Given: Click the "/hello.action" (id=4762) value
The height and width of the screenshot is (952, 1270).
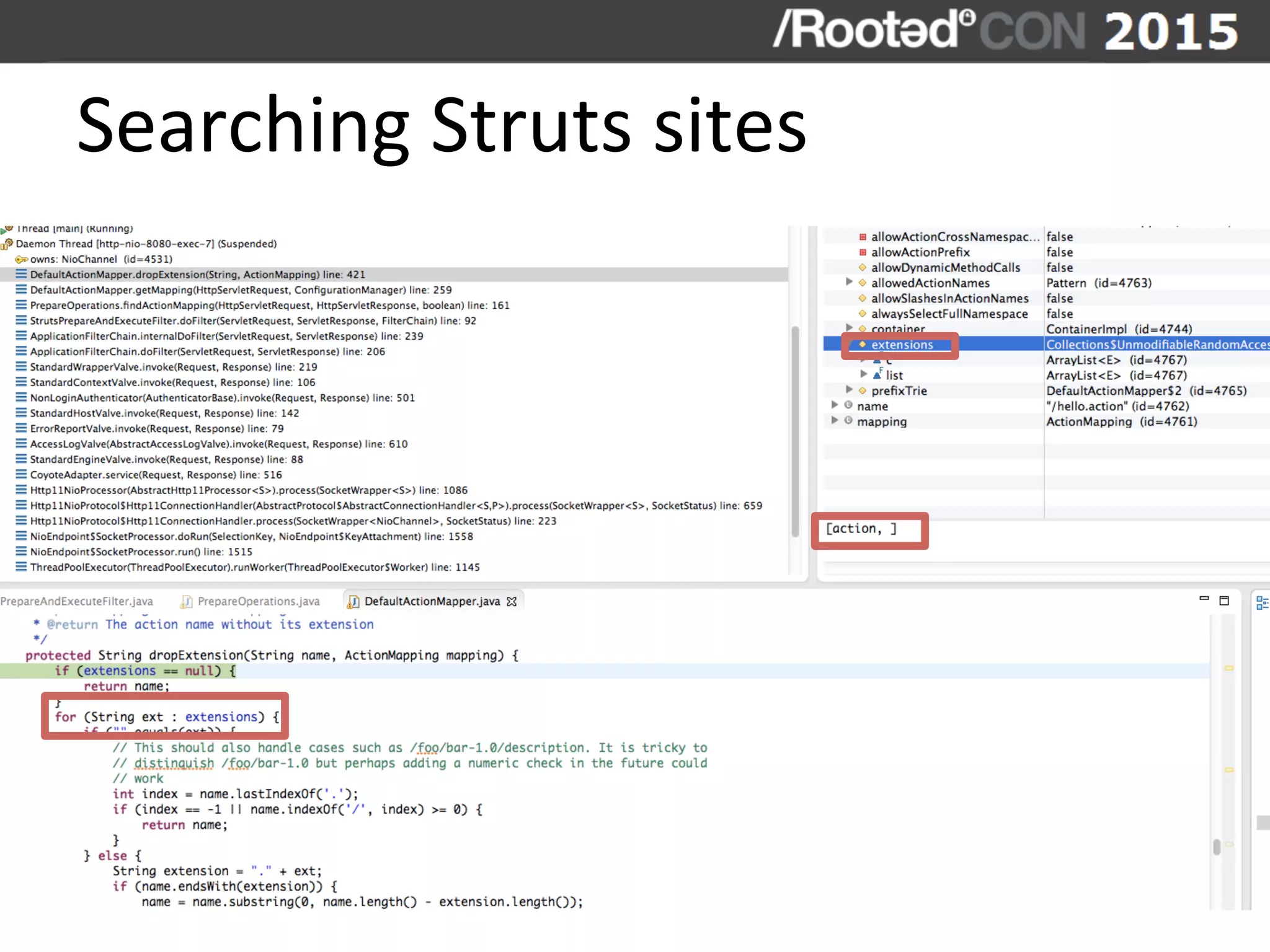Looking at the screenshot, I should pyautogui.click(x=1117, y=407).
